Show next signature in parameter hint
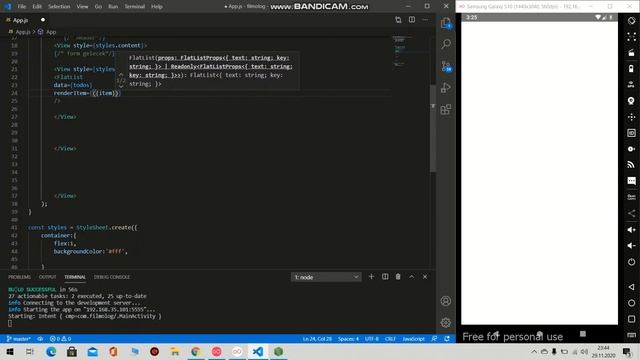 click(x=121, y=86)
